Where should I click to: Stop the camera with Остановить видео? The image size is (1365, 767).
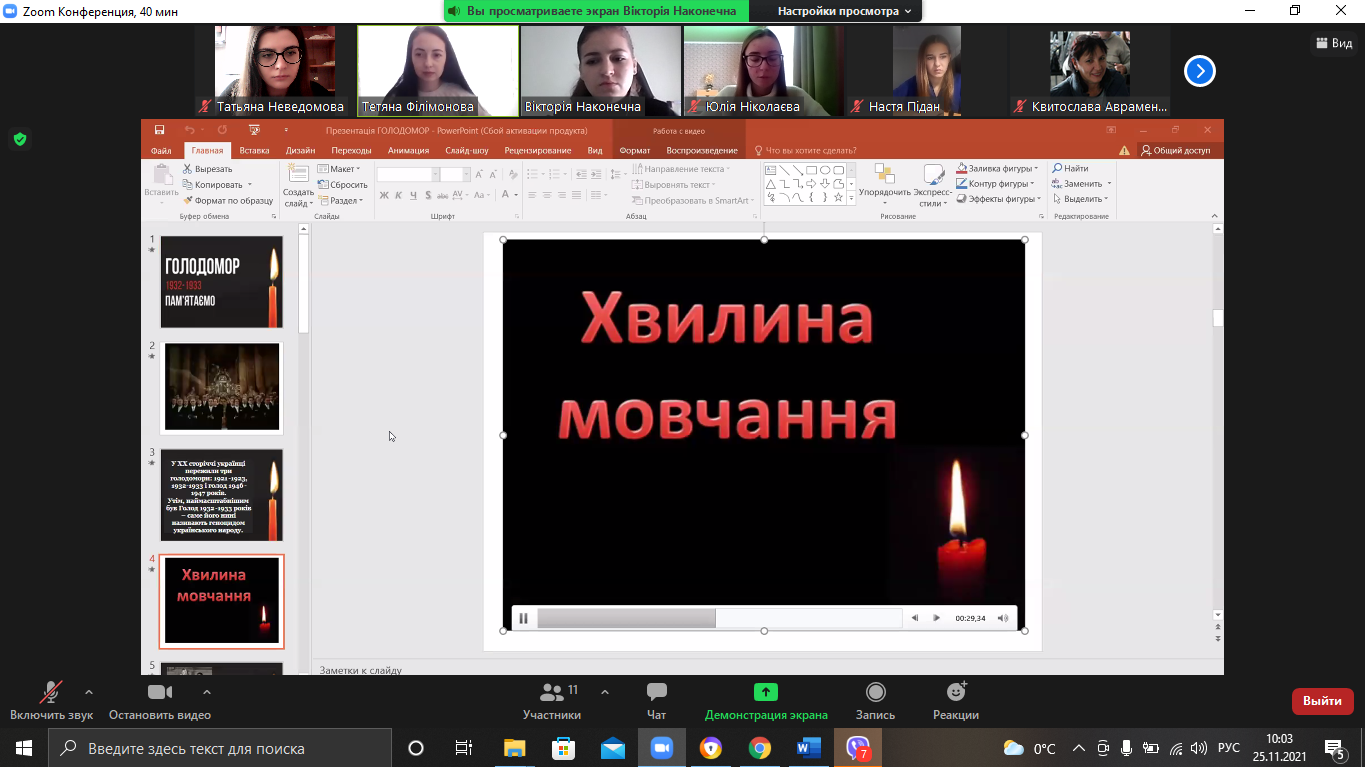tap(159, 699)
